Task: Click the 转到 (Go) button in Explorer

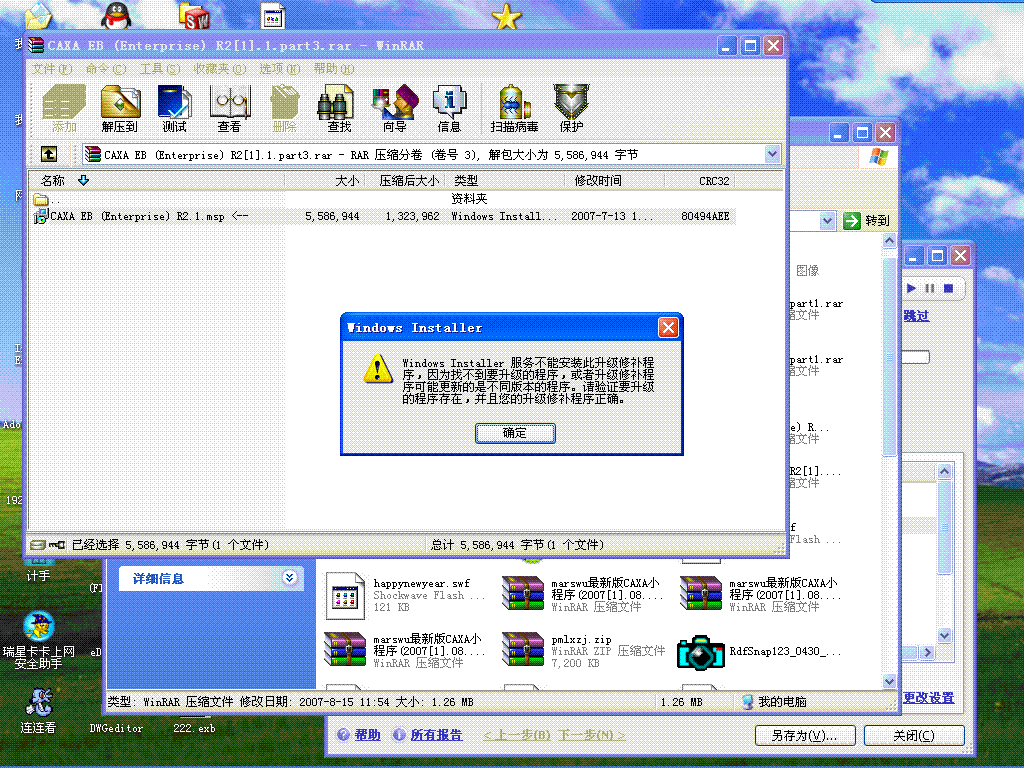Action: coord(867,221)
